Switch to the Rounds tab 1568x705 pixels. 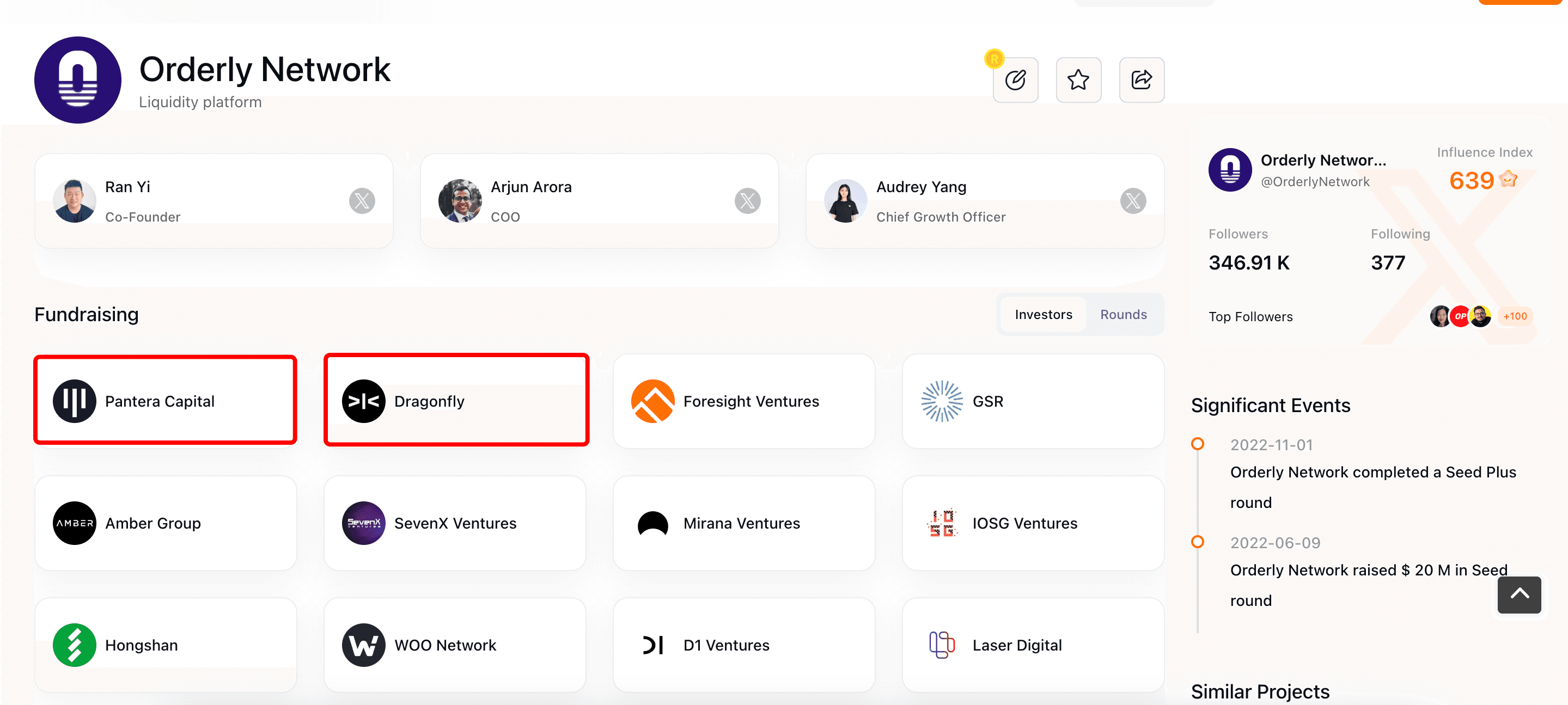click(1123, 315)
